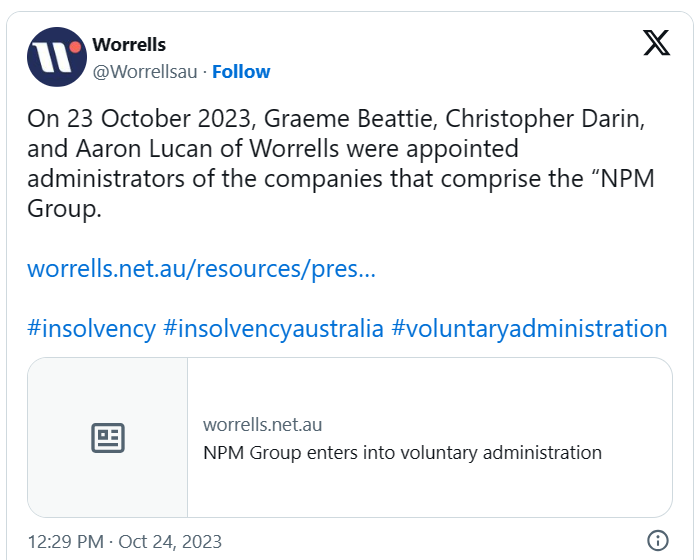The height and width of the screenshot is (560, 700).
Task: Follow the Worrells account
Action: tap(241, 71)
